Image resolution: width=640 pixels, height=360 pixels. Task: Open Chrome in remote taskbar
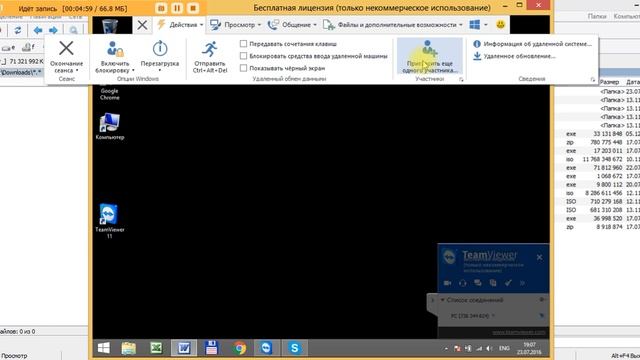tap(240, 348)
